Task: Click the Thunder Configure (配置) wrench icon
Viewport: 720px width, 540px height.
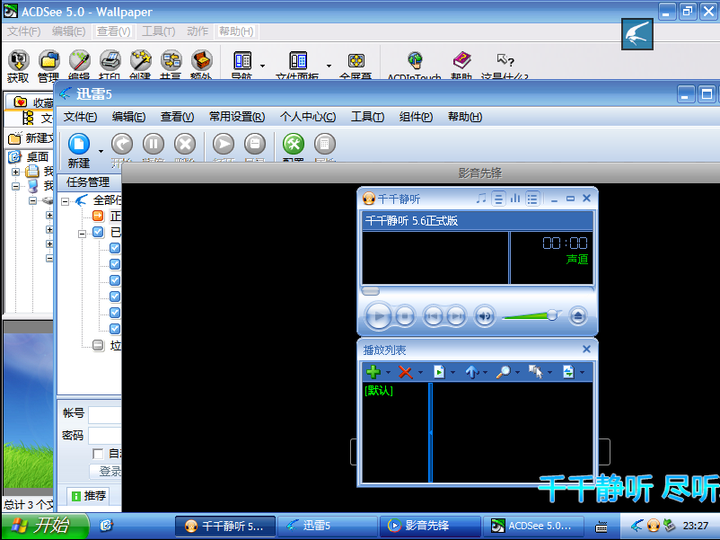Action: click(293, 144)
